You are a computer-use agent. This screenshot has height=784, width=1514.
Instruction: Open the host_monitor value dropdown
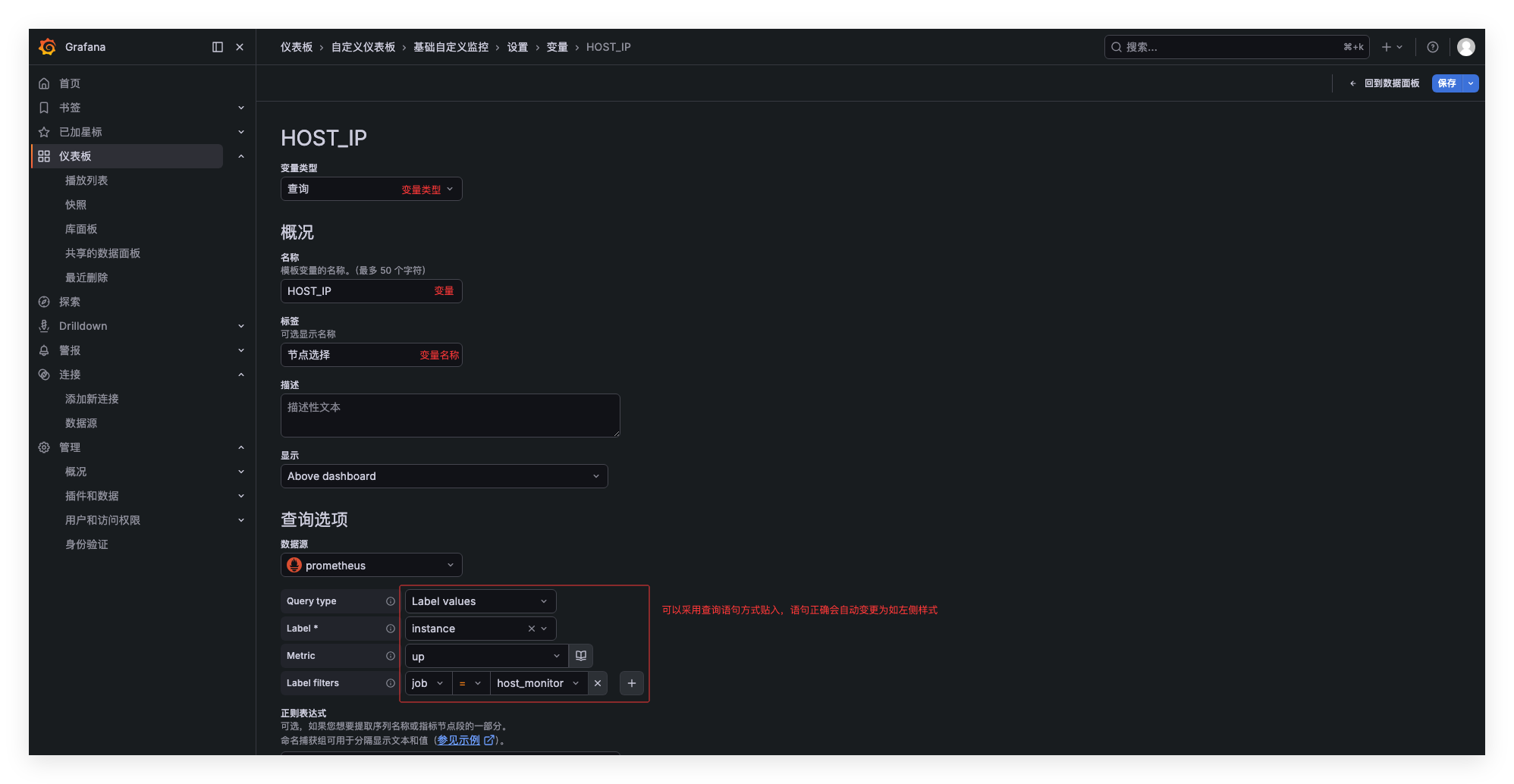pos(539,683)
